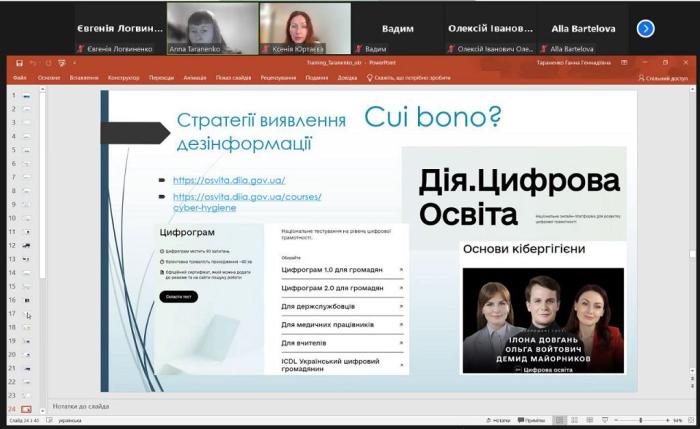Open the Конструктор ribbon tab

pyautogui.click(x=123, y=77)
